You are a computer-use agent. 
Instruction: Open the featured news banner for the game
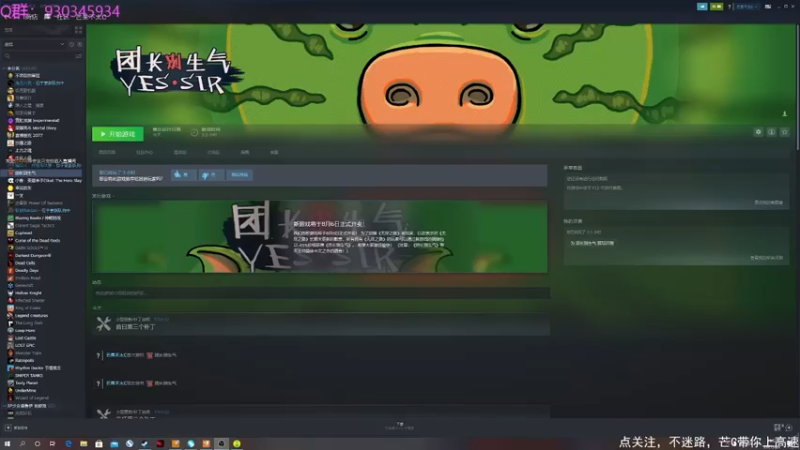[x=320, y=236]
